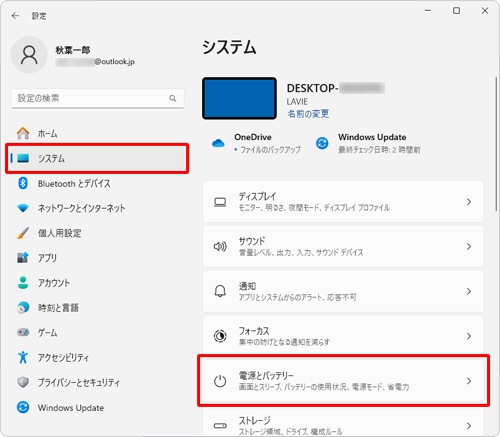Click the Windows Update icon in sidebar

23,407
